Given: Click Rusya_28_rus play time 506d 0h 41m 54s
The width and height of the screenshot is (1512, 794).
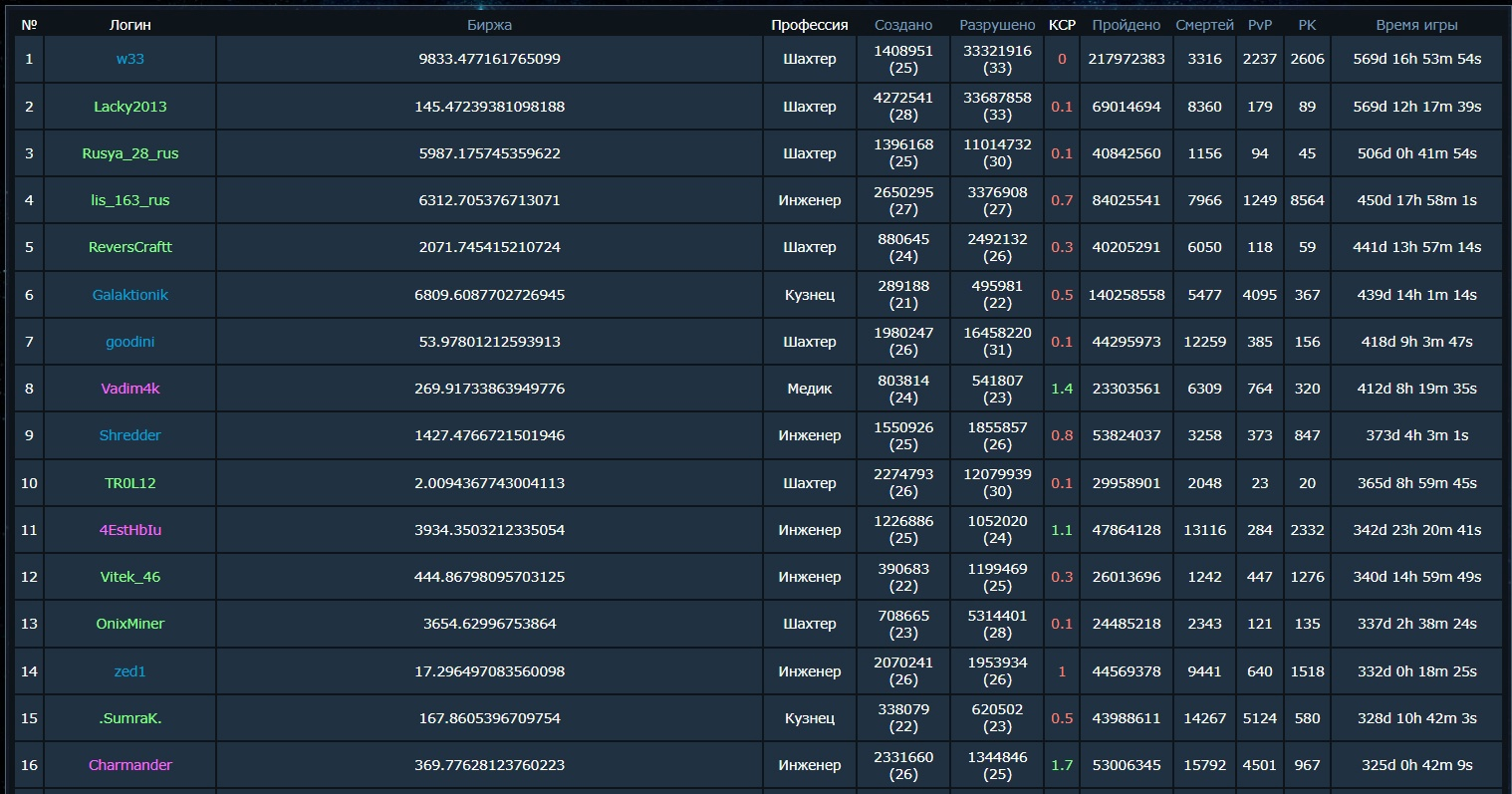Looking at the screenshot, I should [x=1416, y=153].
